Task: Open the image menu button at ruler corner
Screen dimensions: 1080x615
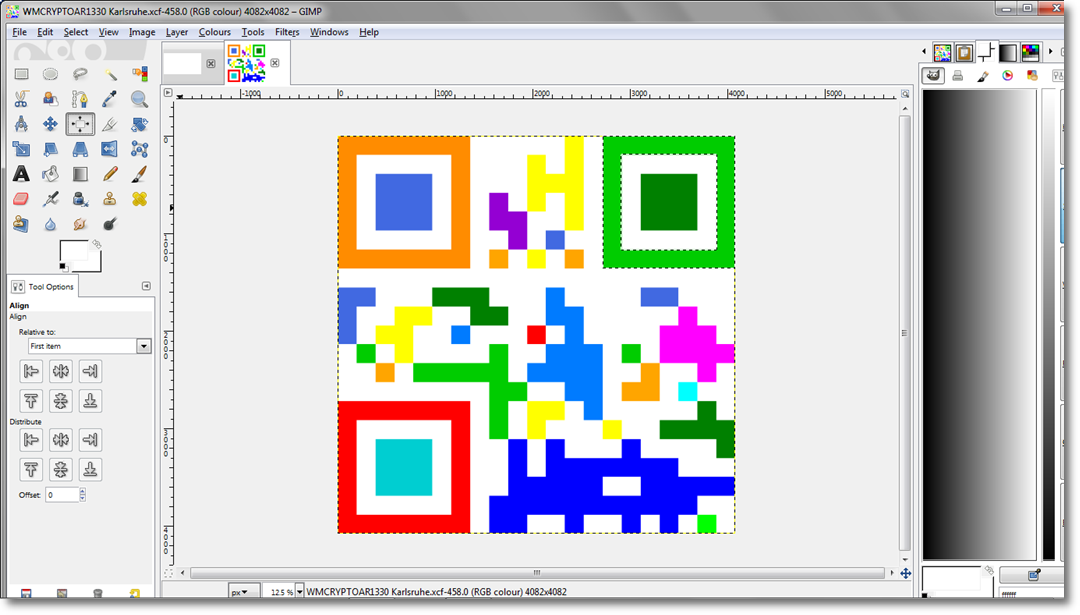Action: click(x=168, y=92)
